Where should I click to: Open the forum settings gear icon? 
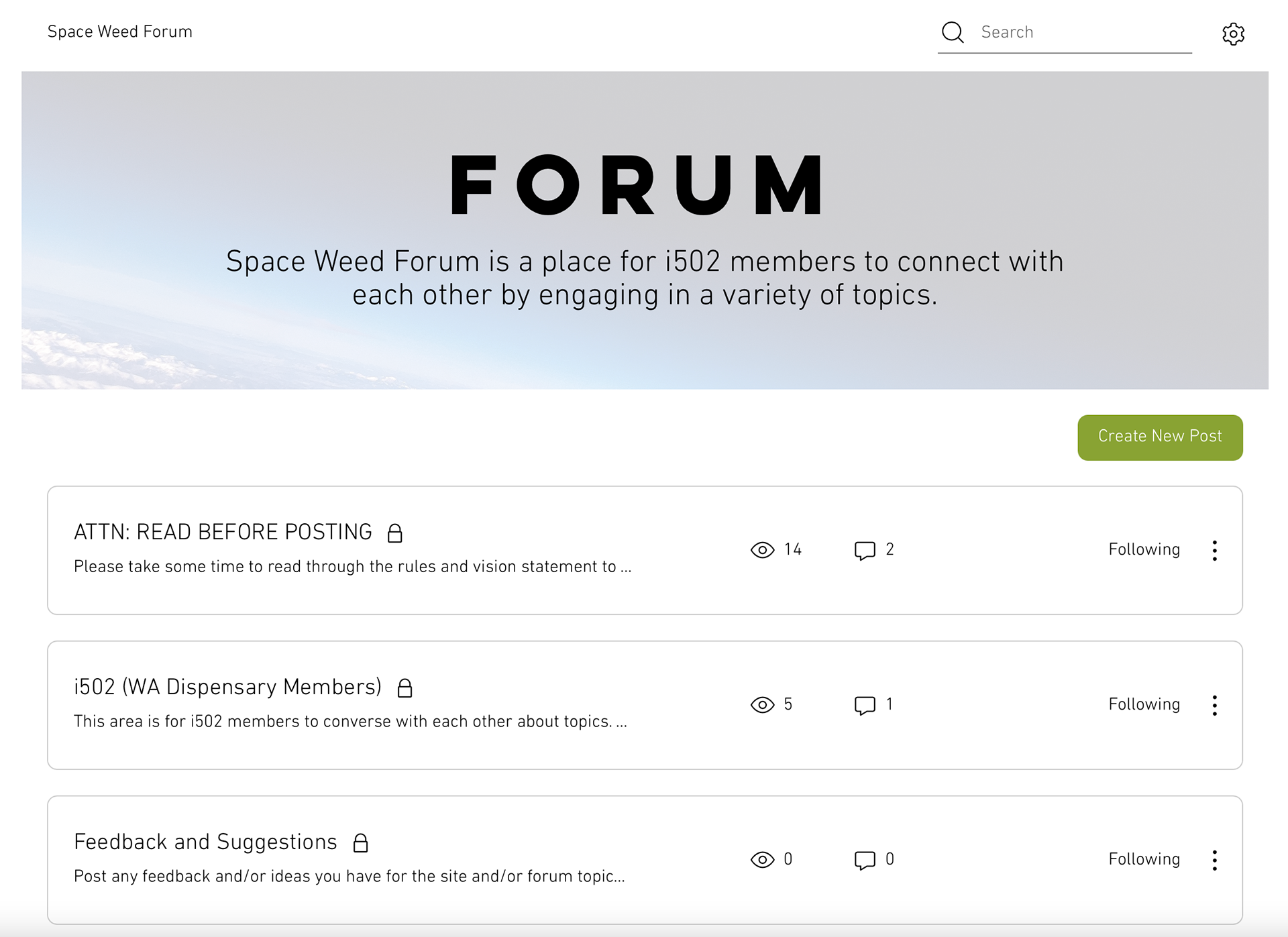1233,34
